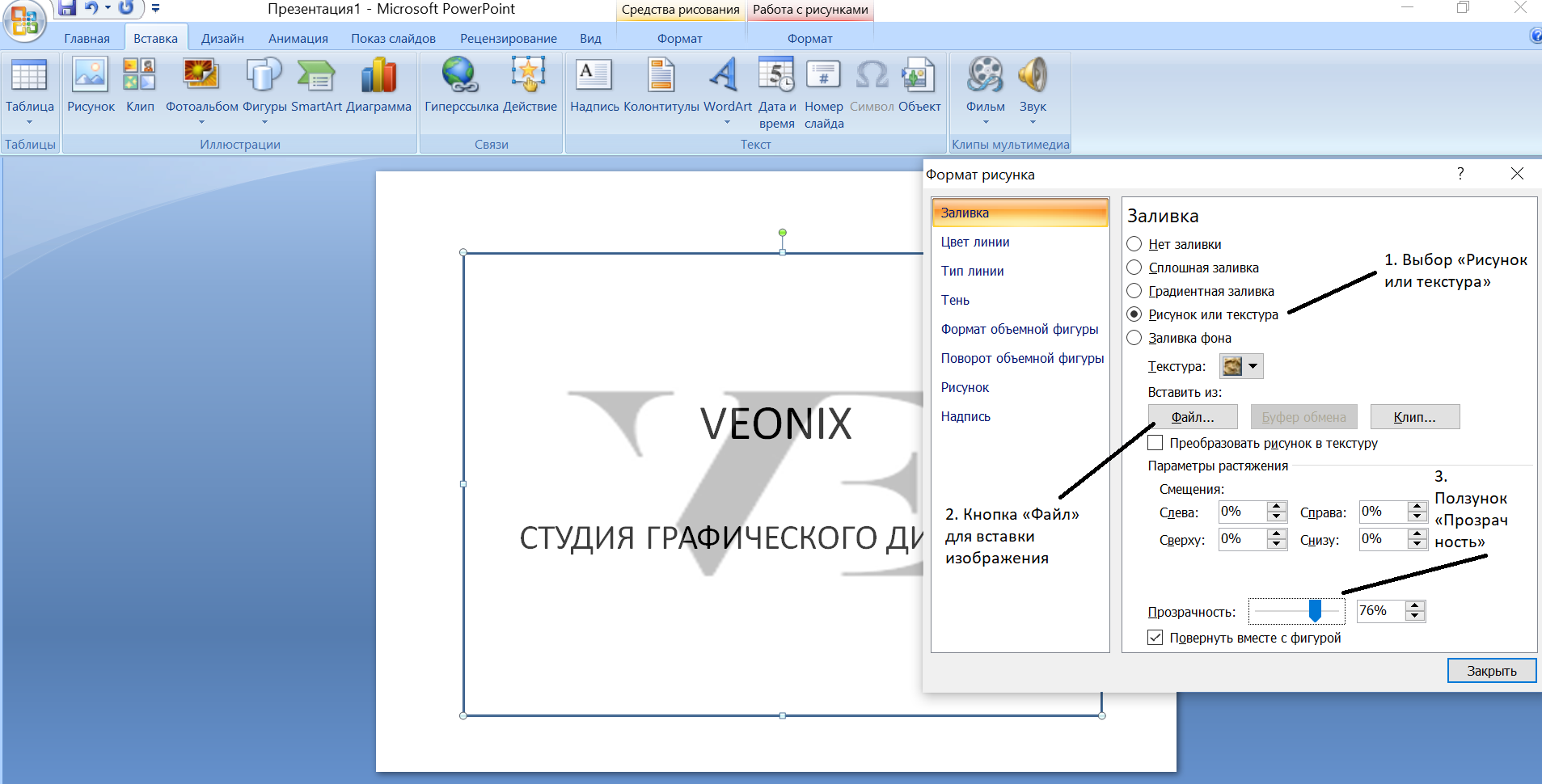
Task: Open the Фигуры shapes gallery
Action: click(x=264, y=91)
